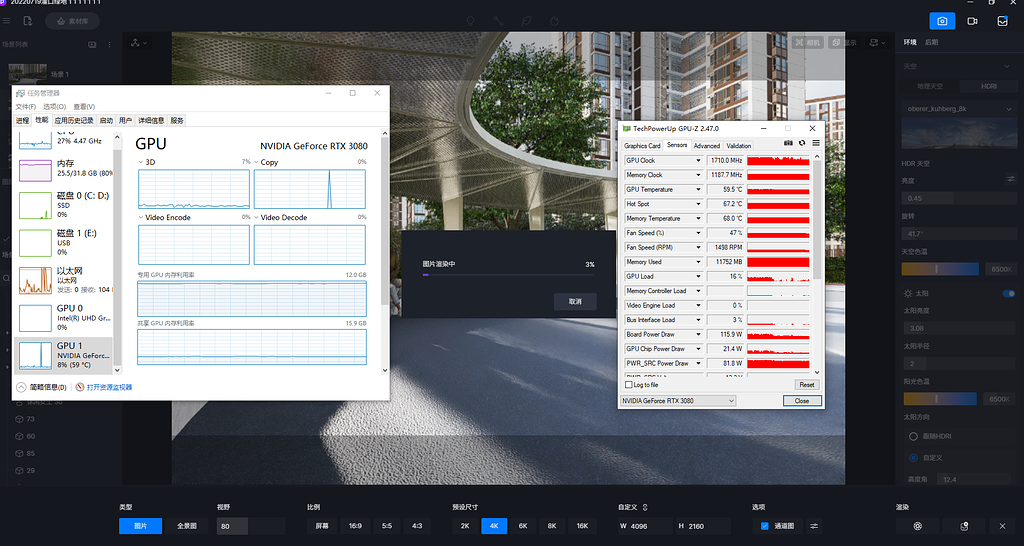
Task: Expand the Copy graph dropdown in Task Manager
Action: (257, 162)
